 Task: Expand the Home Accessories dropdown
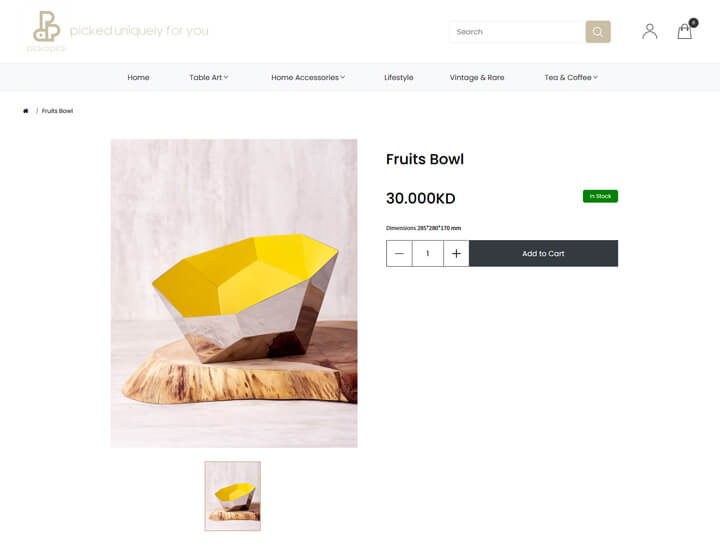[x=308, y=77]
